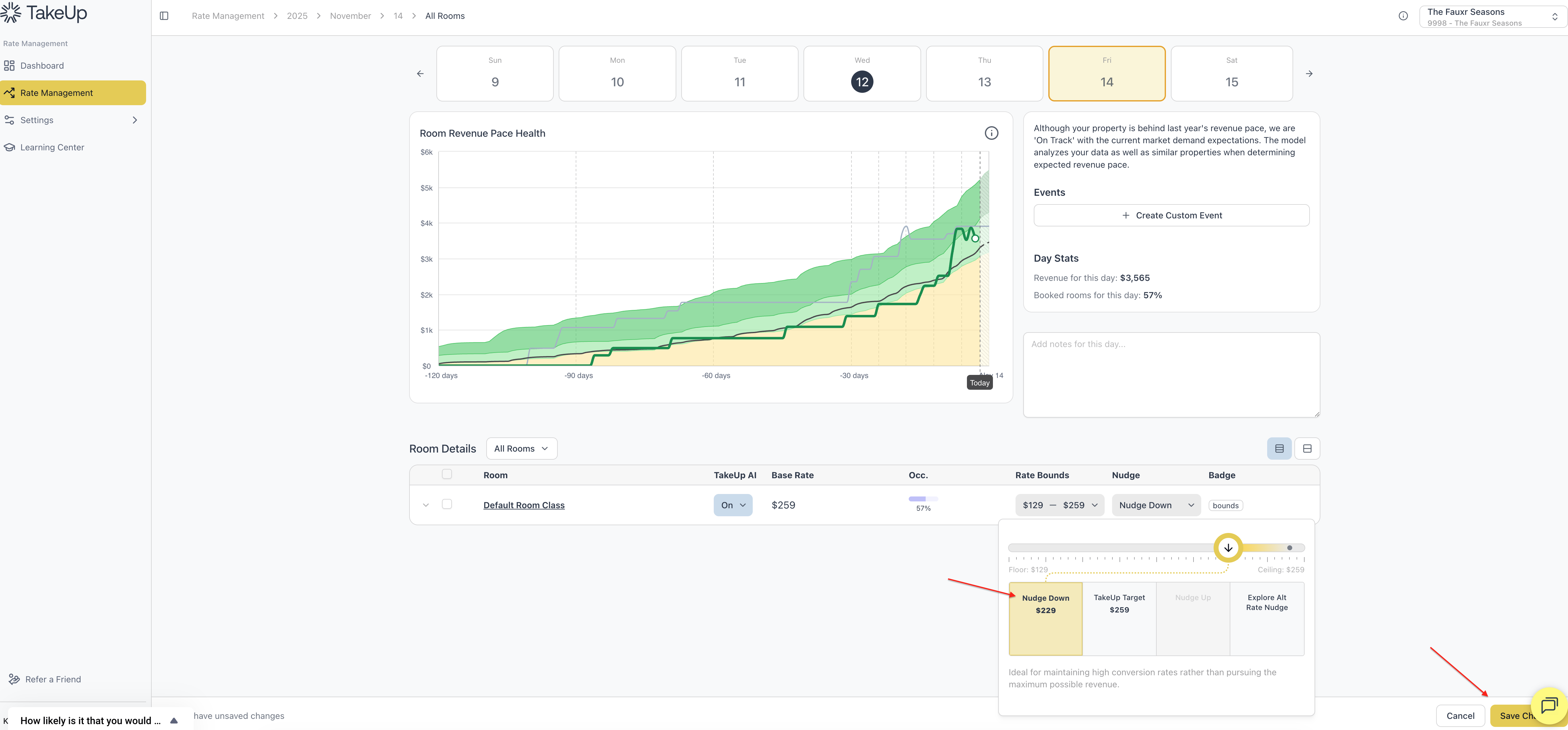Go to previous week arrow
Image resolution: width=1568 pixels, height=730 pixels.
click(x=420, y=74)
